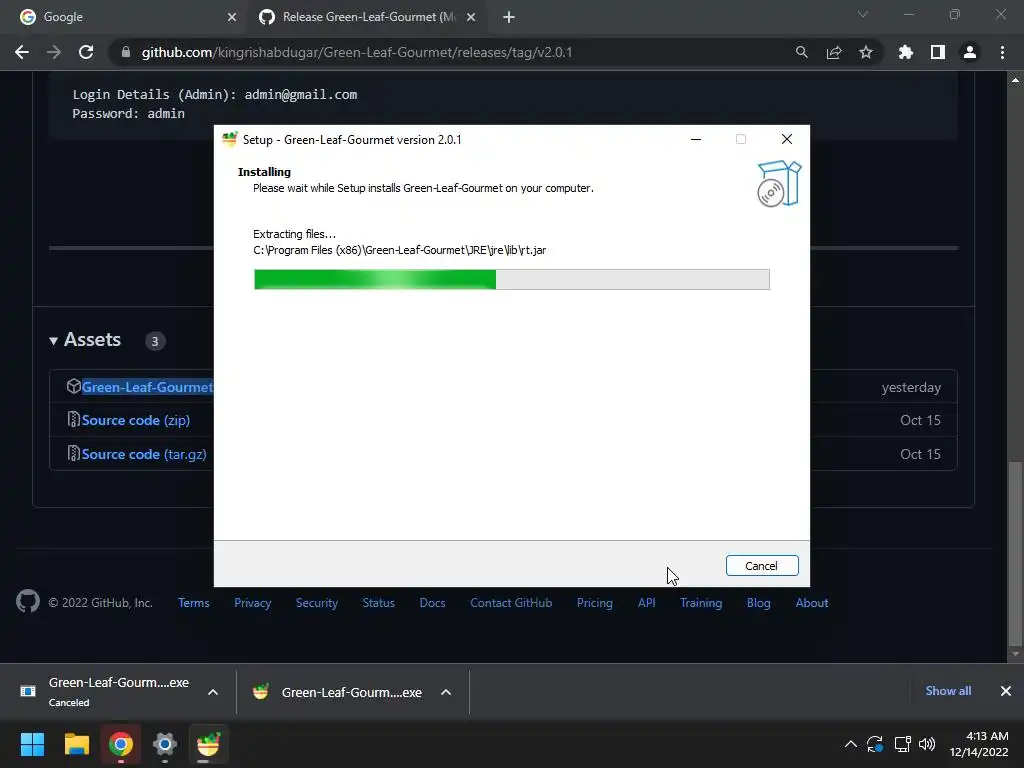Open the network icon in tray

pyautogui.click(x=902, y=744)
